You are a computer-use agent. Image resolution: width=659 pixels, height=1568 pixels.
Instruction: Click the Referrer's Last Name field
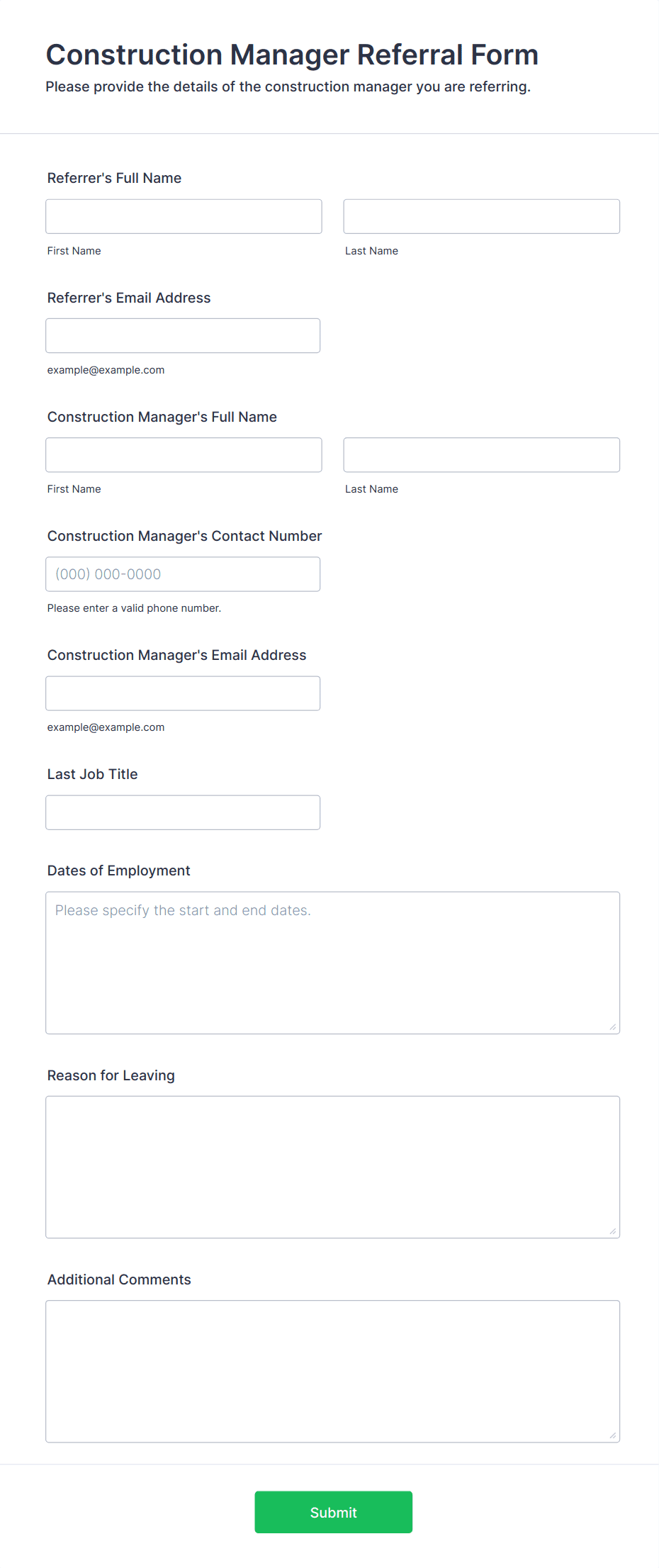482,216
